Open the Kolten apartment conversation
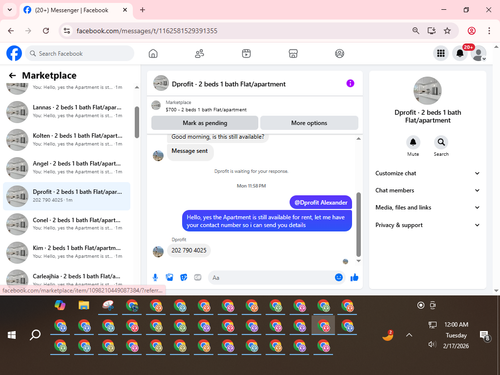 coord(68,140)
